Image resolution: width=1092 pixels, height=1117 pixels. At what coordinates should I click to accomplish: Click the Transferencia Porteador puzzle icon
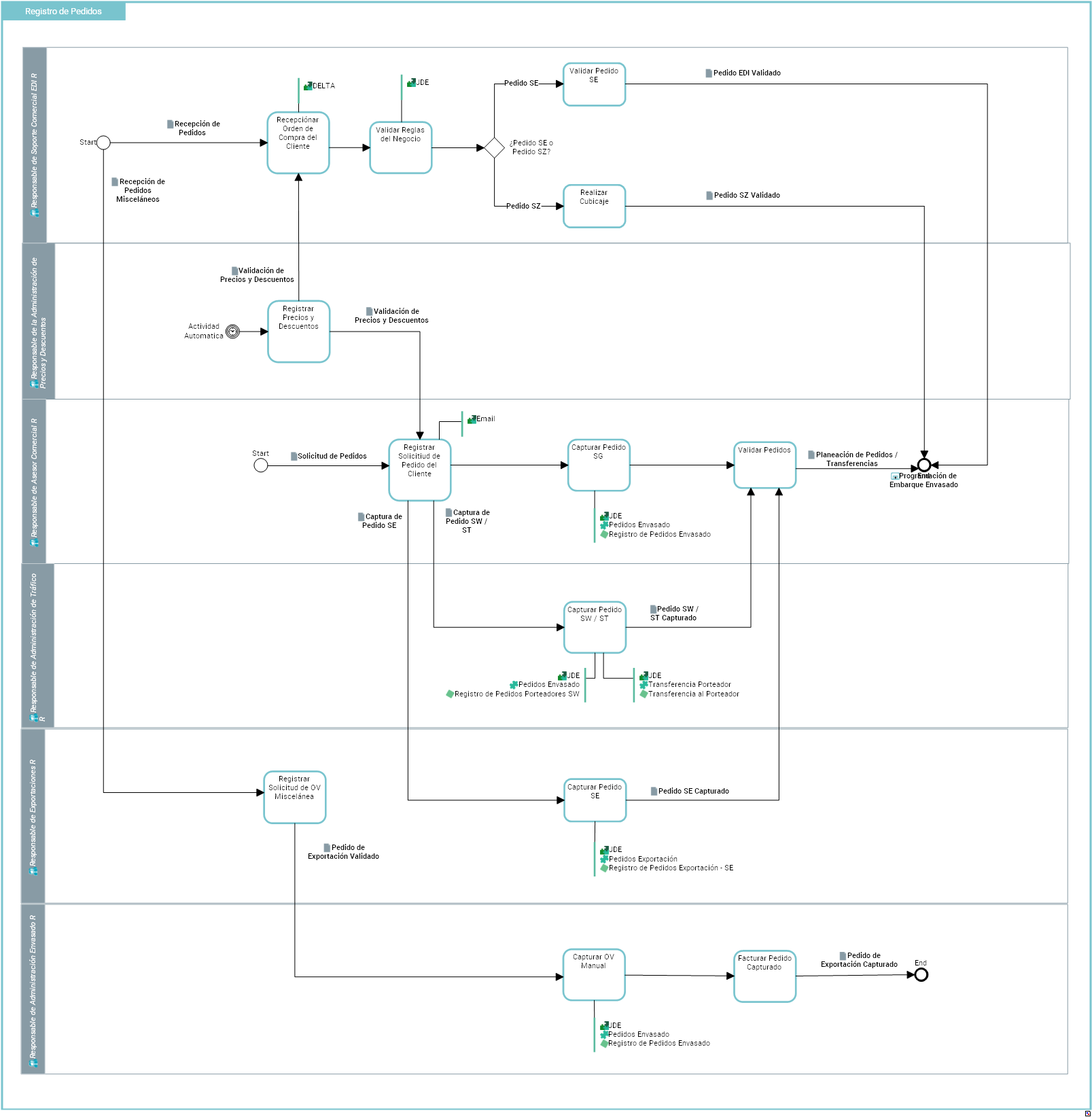(644, 685)
